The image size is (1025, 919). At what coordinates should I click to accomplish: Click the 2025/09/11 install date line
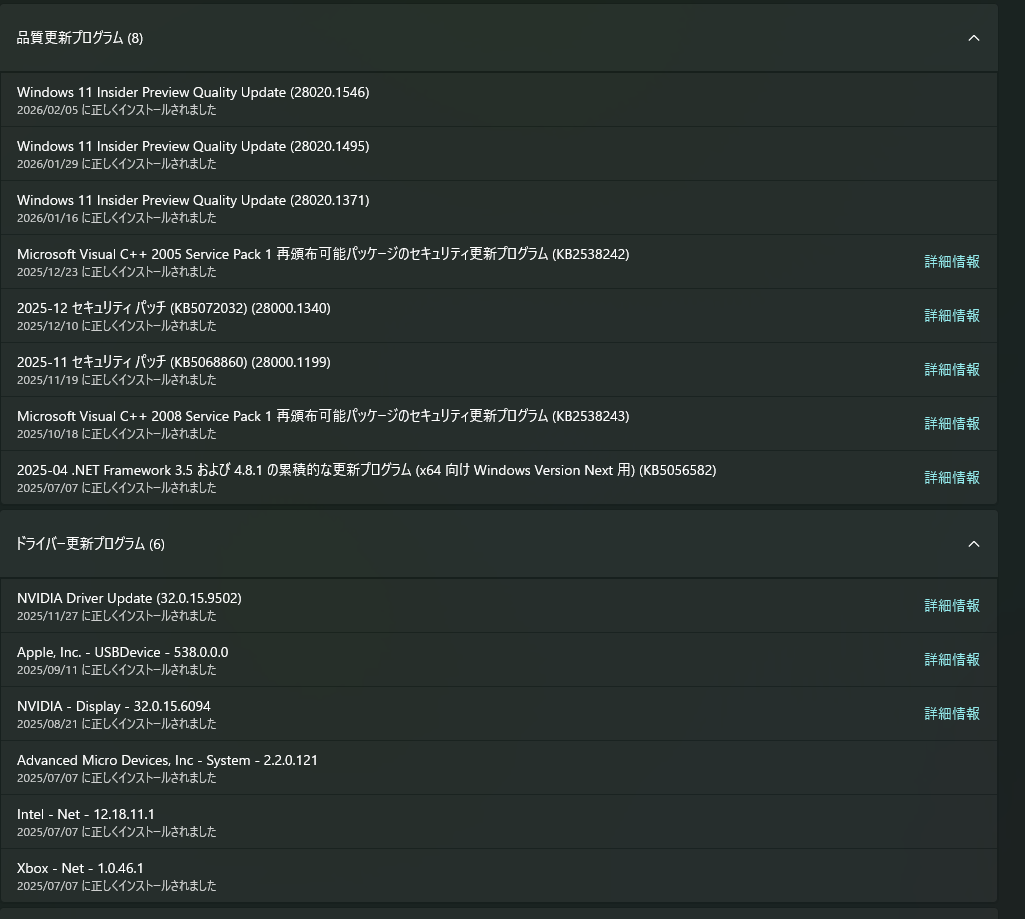tap(116, 670)
